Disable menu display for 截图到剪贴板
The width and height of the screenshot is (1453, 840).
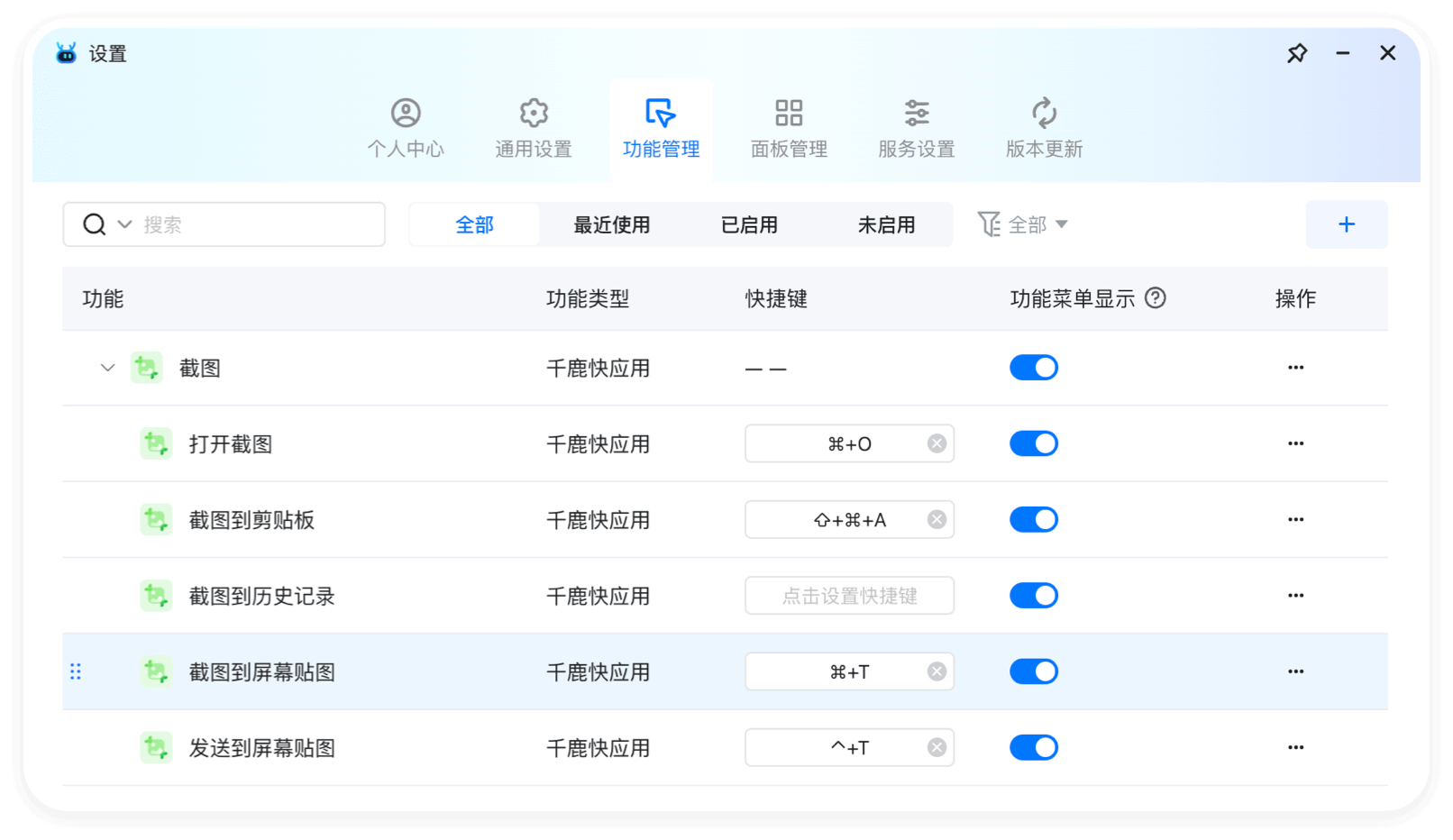(1034, 519)
